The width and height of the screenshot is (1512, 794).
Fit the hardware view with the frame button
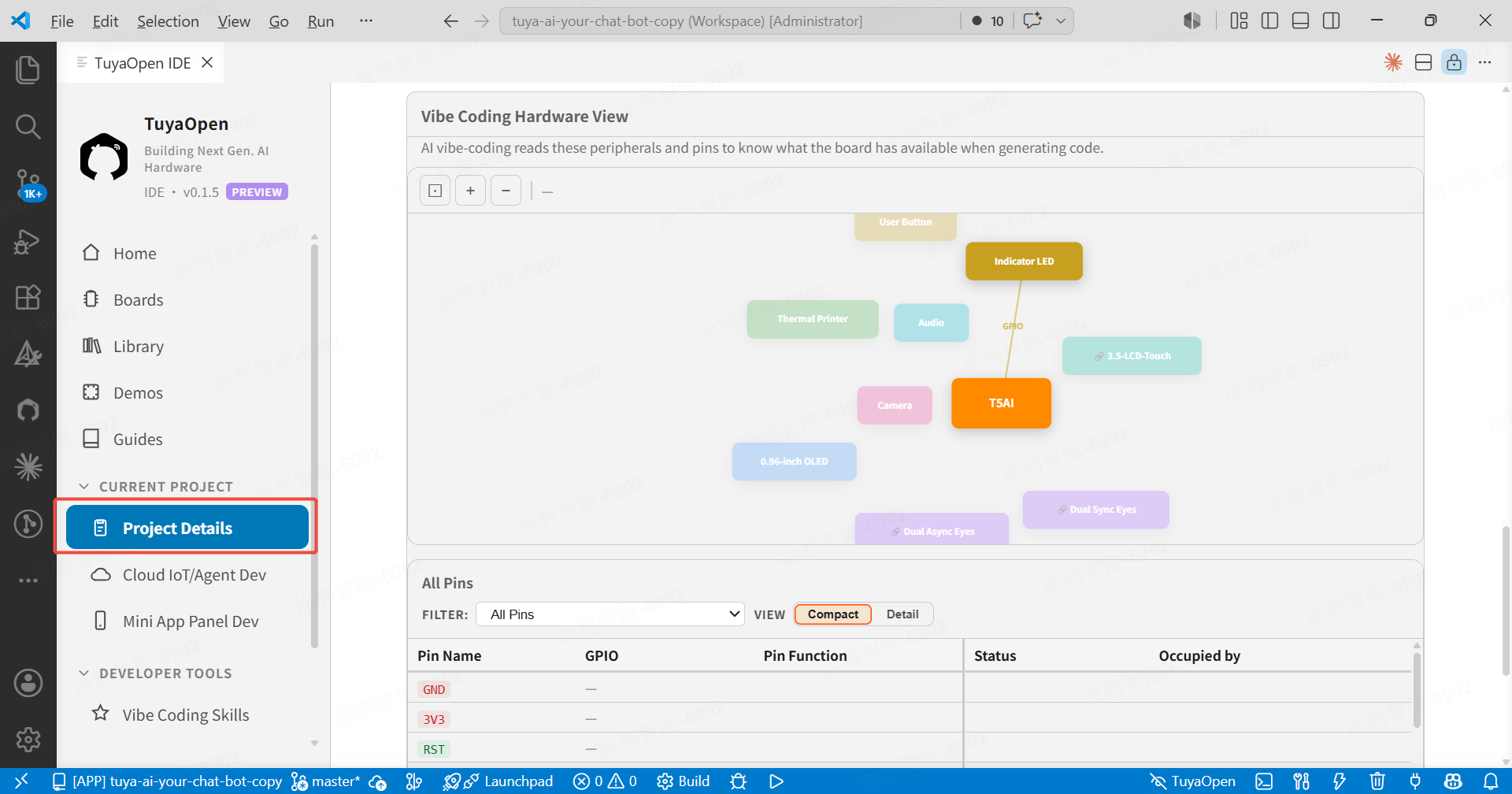point(435,191)
